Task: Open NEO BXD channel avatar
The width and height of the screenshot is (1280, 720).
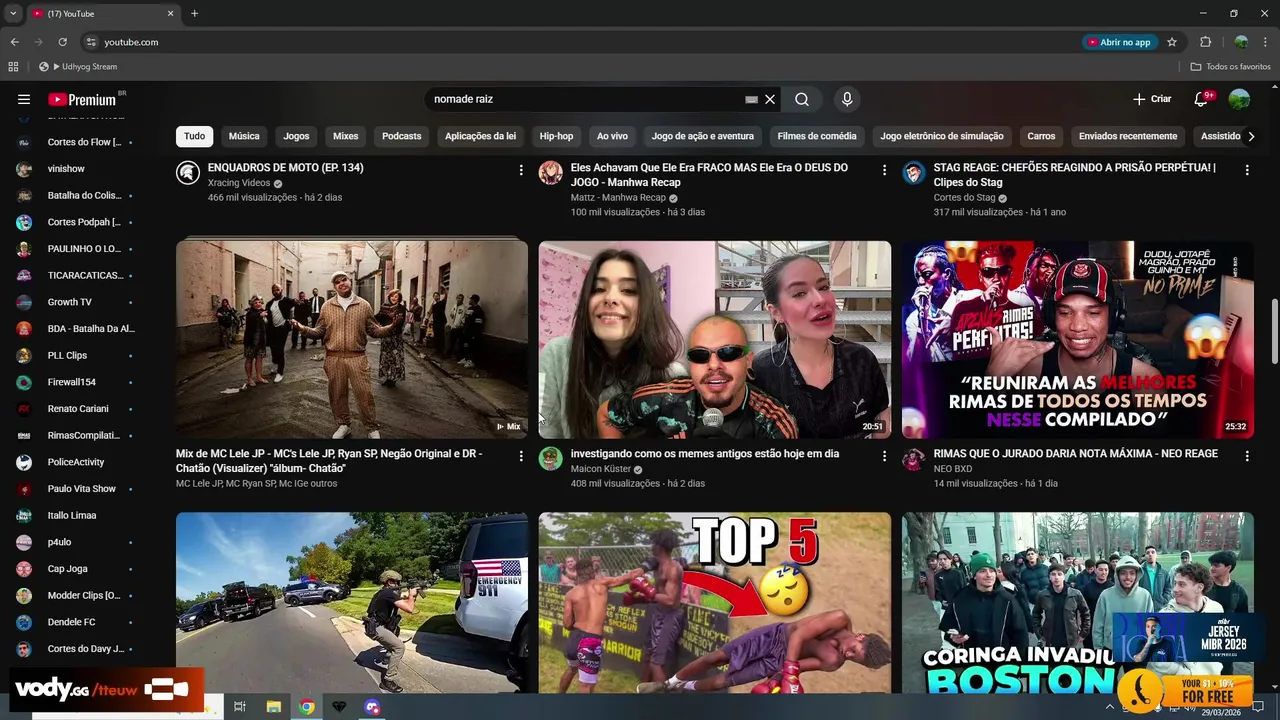Action: 913,458
